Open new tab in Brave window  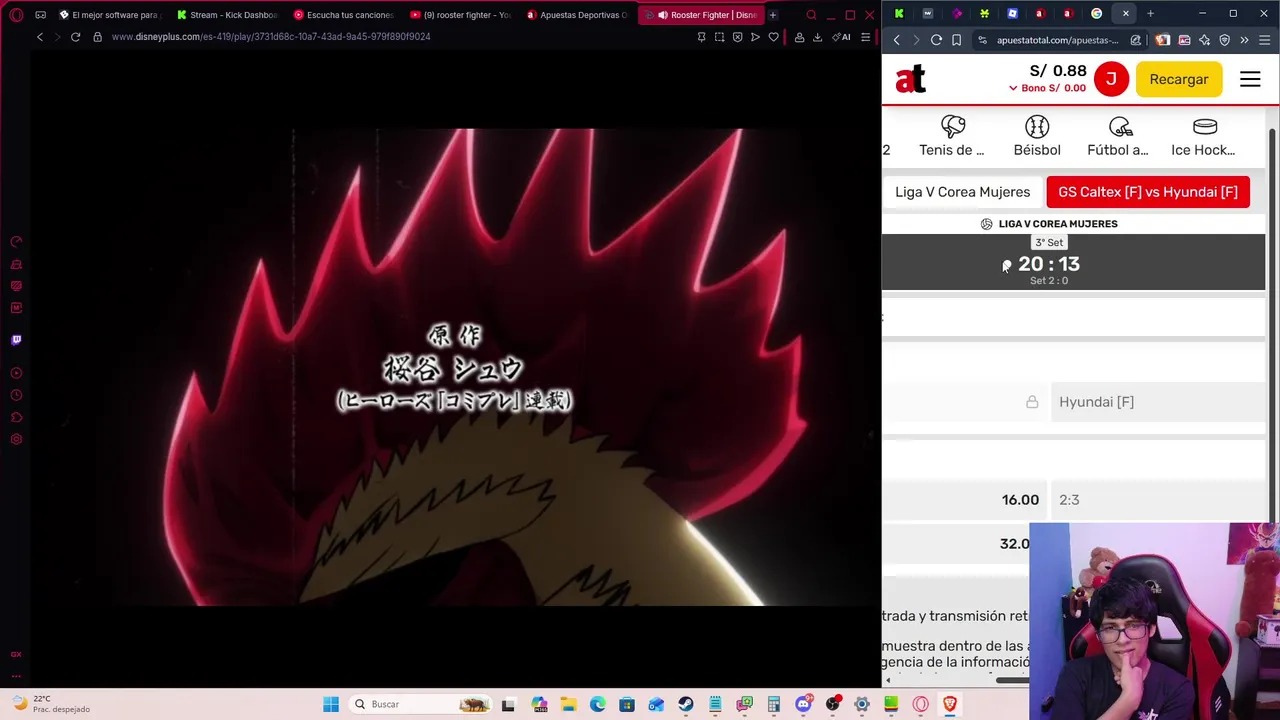point(1150,13)
